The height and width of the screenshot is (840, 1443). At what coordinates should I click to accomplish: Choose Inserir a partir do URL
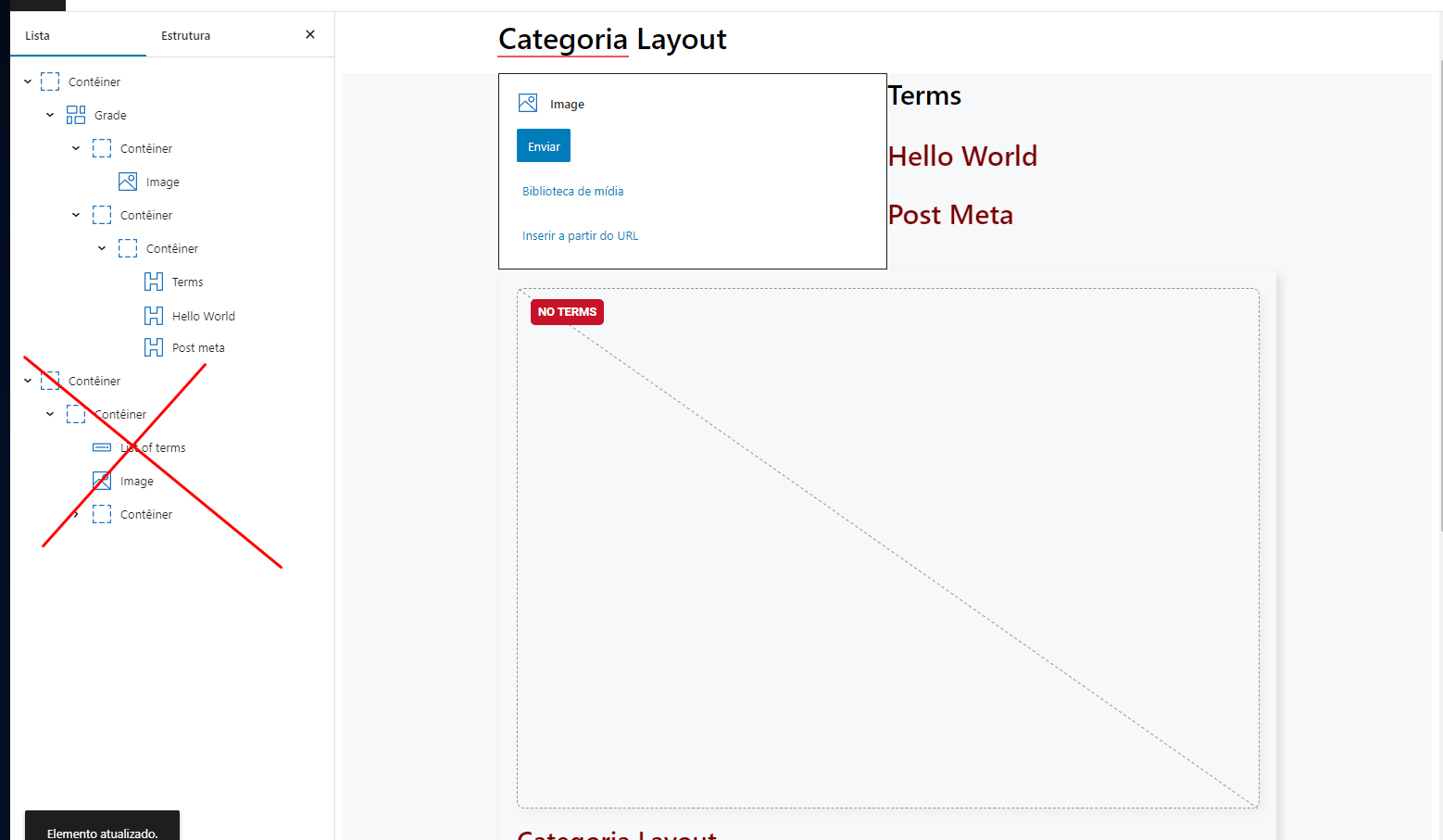click(580, 235)
